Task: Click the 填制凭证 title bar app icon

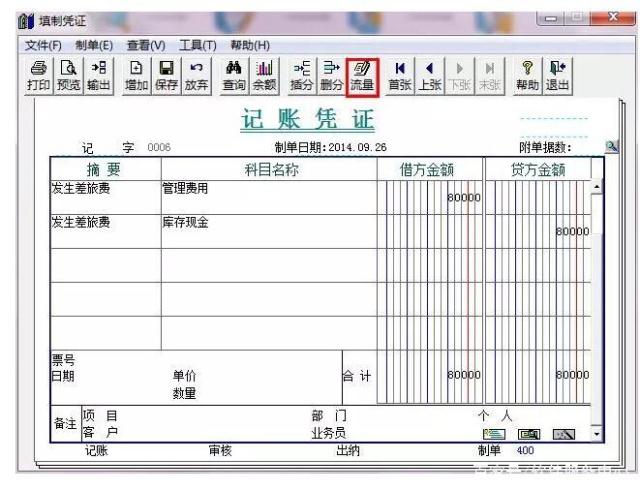Action: click(x=26, y=21)
